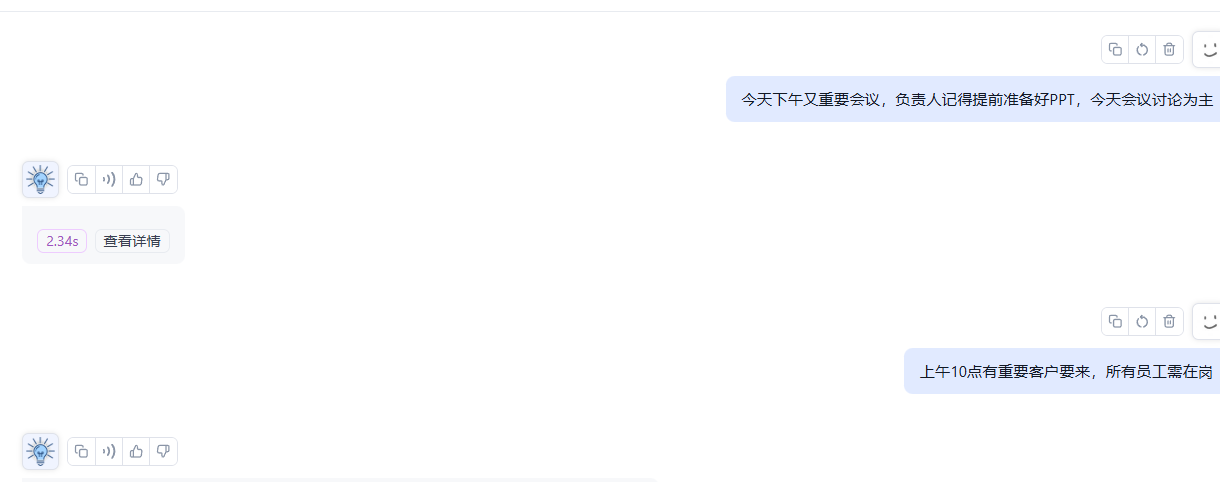This screenshot has width=1220, height=482.
Task: Copy the message about the 10点 client visit
Action: pos(1115,321)
